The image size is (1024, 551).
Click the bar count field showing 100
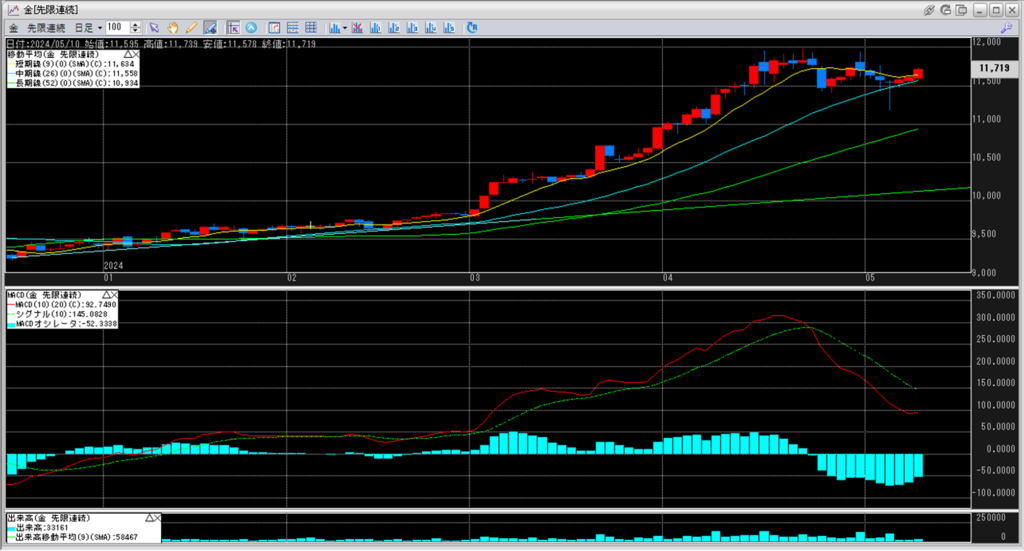click(116, 27)
